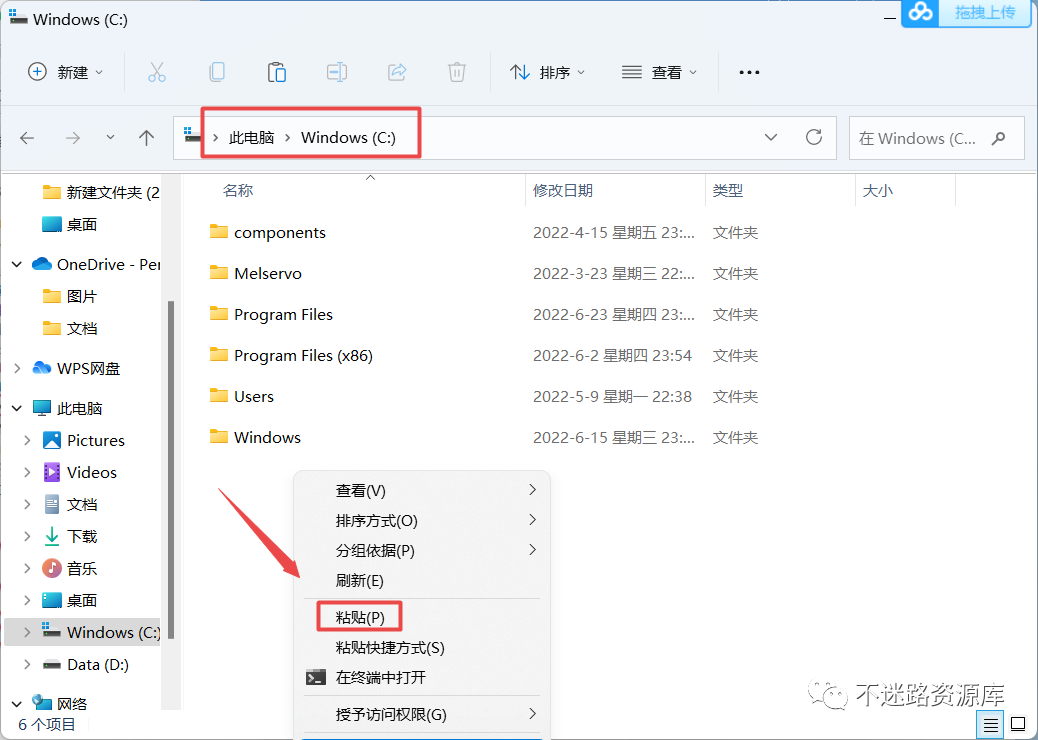Screen dimensions: 1038x740
Task: Open the 新建 dropdown button
Action: 66,72
